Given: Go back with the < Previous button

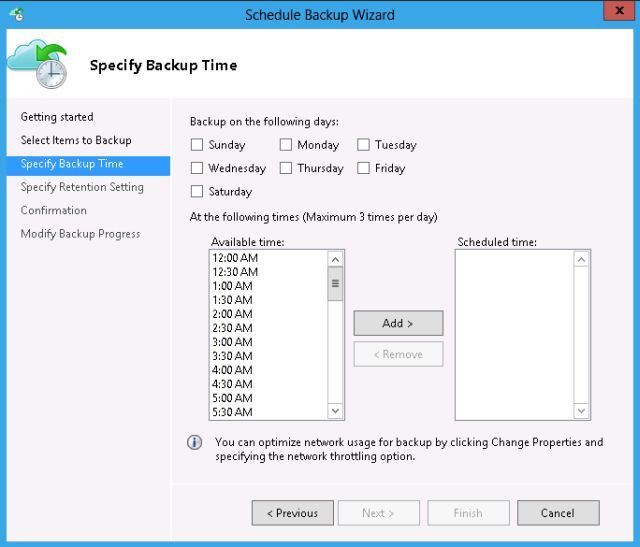Looking at the screenshot, I should pos(293,513).
